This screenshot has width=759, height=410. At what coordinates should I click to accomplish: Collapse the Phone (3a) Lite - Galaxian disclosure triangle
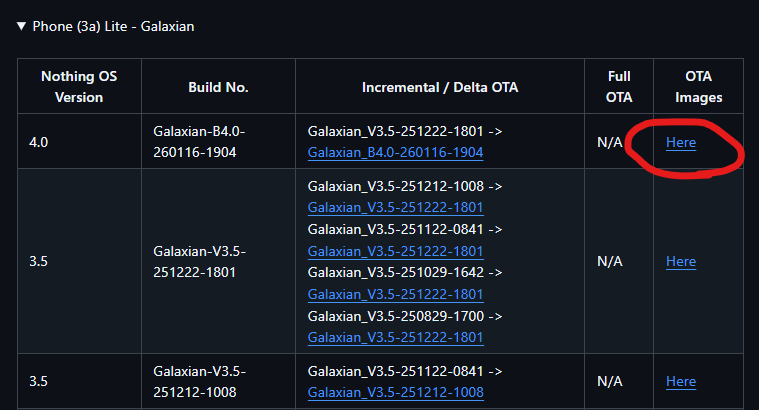click(21, 26)
